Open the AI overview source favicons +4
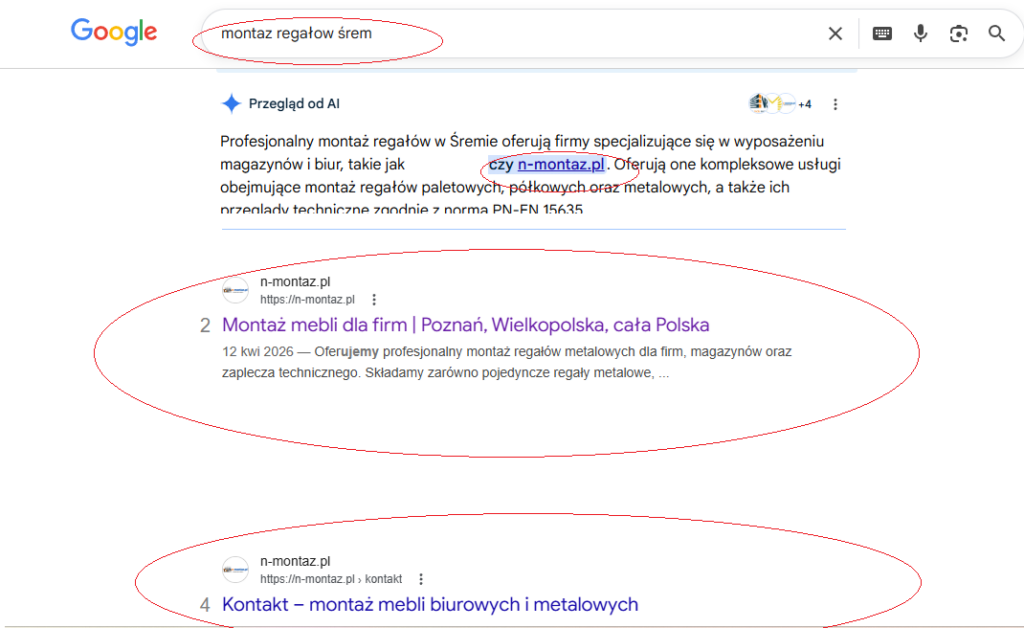 (780, 104)
